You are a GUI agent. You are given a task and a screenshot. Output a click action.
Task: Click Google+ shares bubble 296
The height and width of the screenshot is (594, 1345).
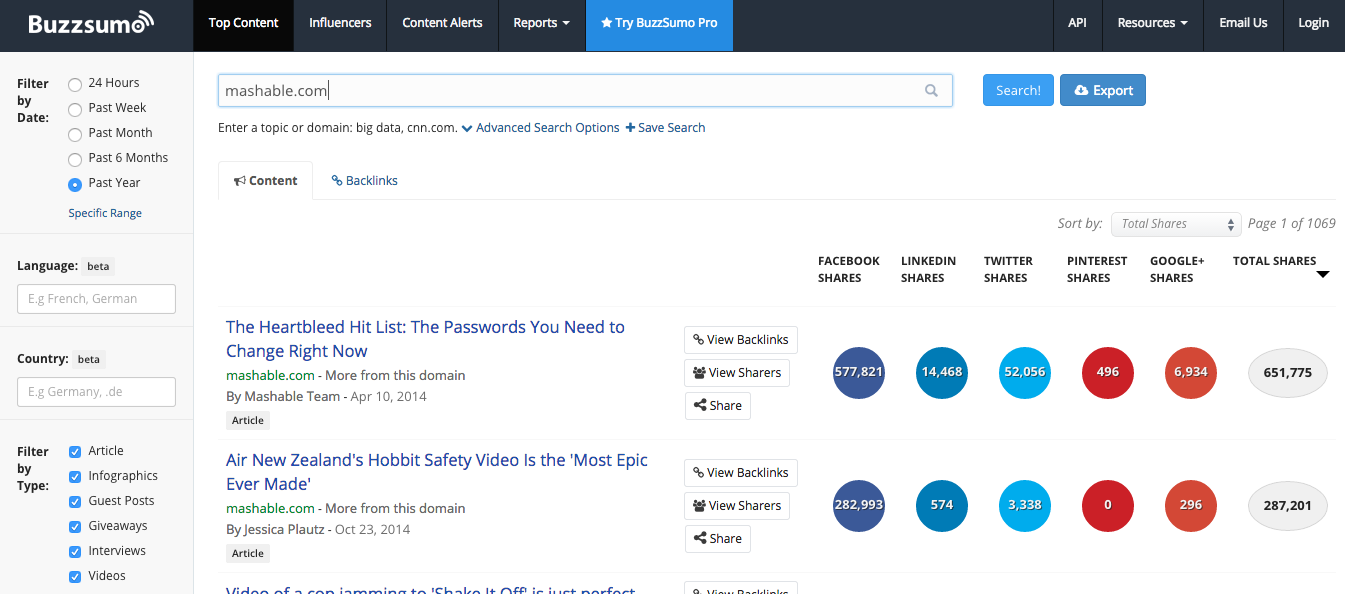click(1191, 506)
